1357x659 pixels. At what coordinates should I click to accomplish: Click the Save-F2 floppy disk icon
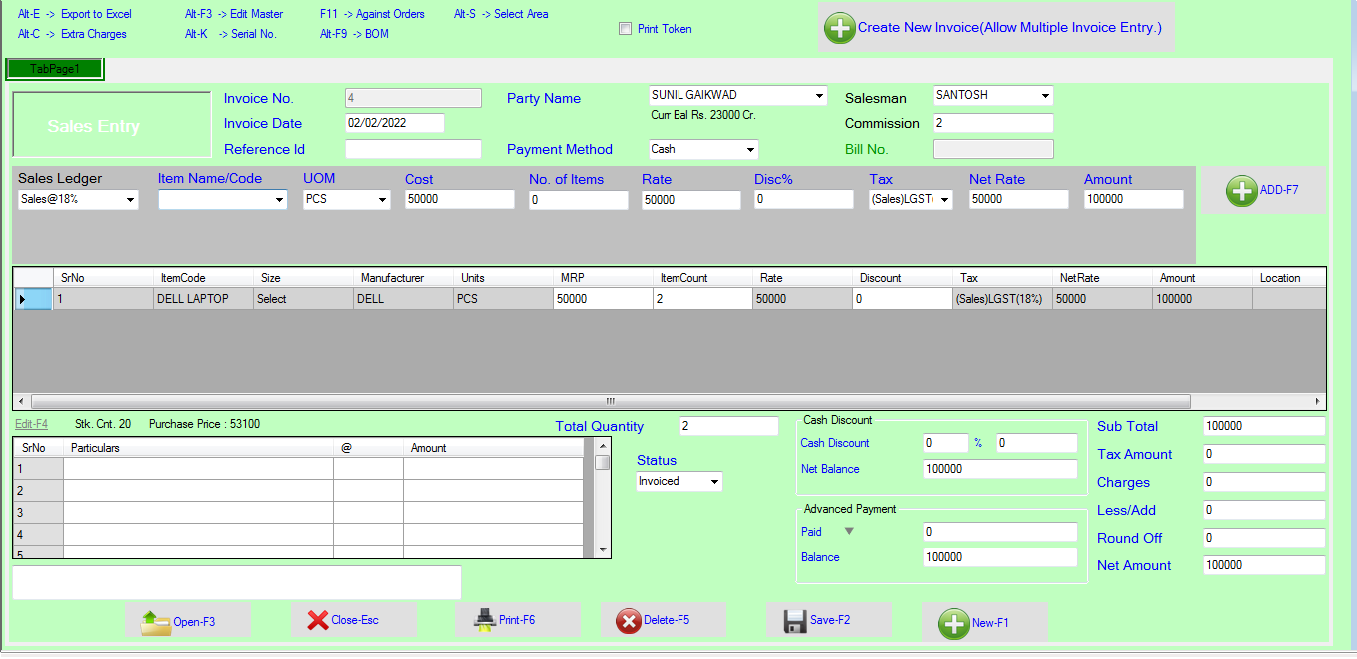795,621
